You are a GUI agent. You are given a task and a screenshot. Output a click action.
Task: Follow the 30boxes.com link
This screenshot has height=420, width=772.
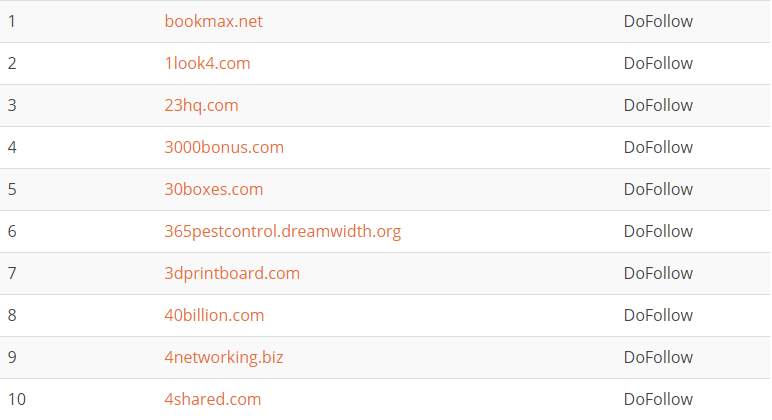click(x=214, y=189)
